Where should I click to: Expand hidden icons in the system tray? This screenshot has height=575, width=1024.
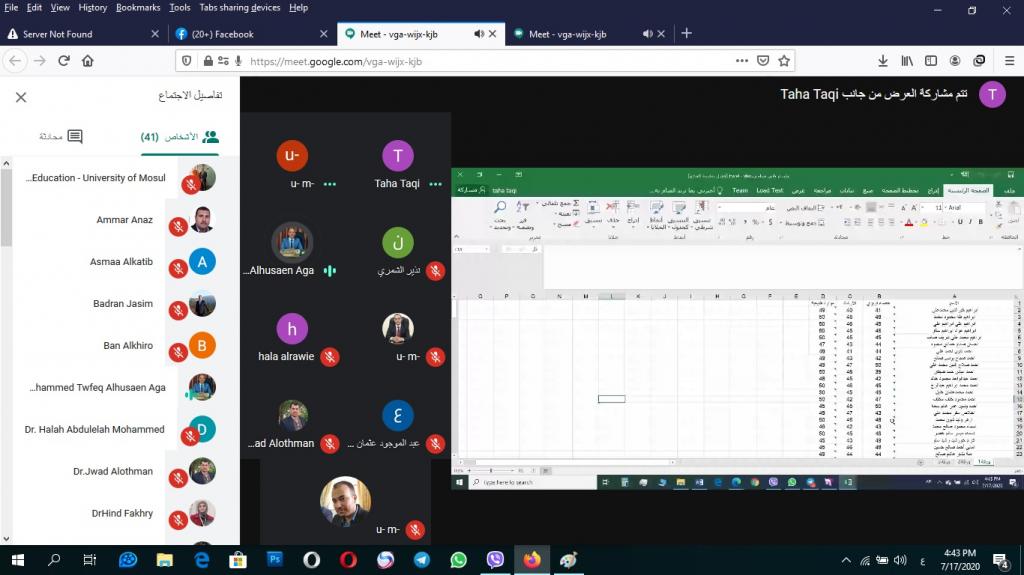click(847, 560)
